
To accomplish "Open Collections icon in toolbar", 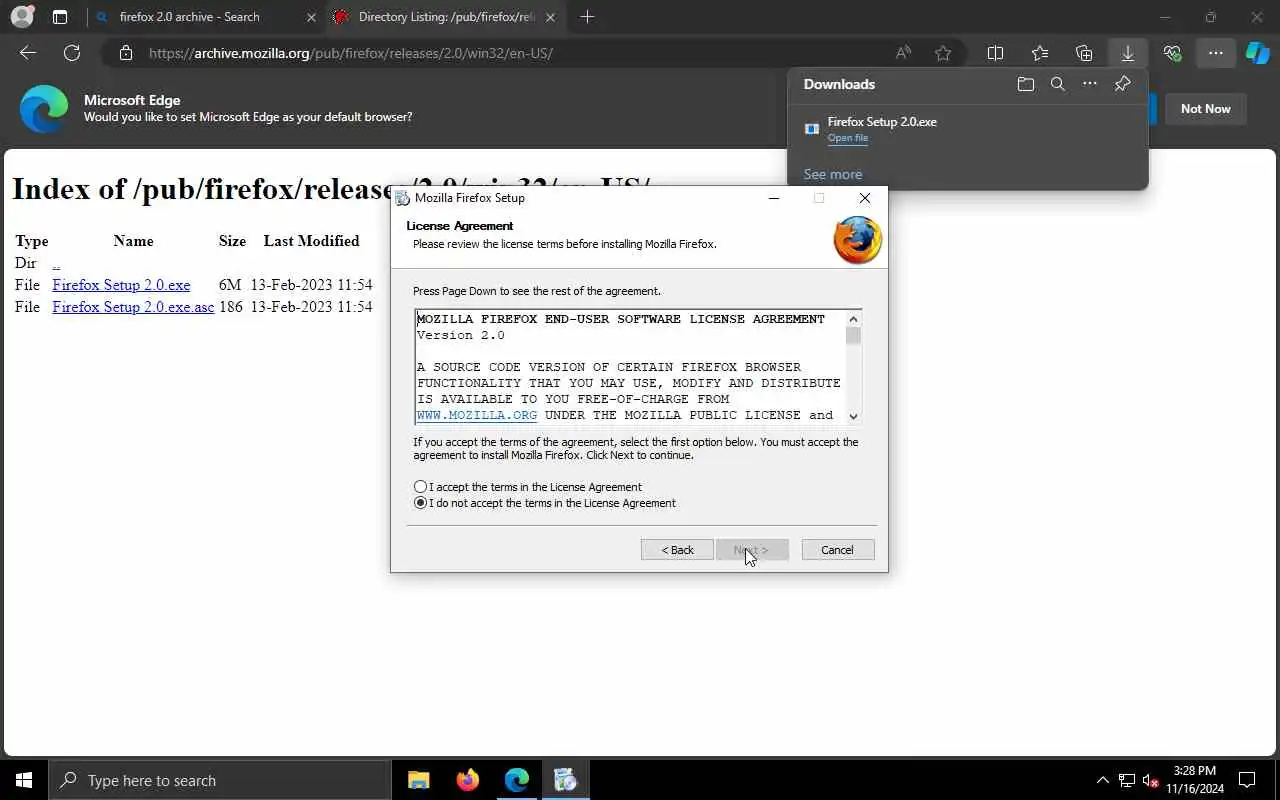I will point(1084,53).
